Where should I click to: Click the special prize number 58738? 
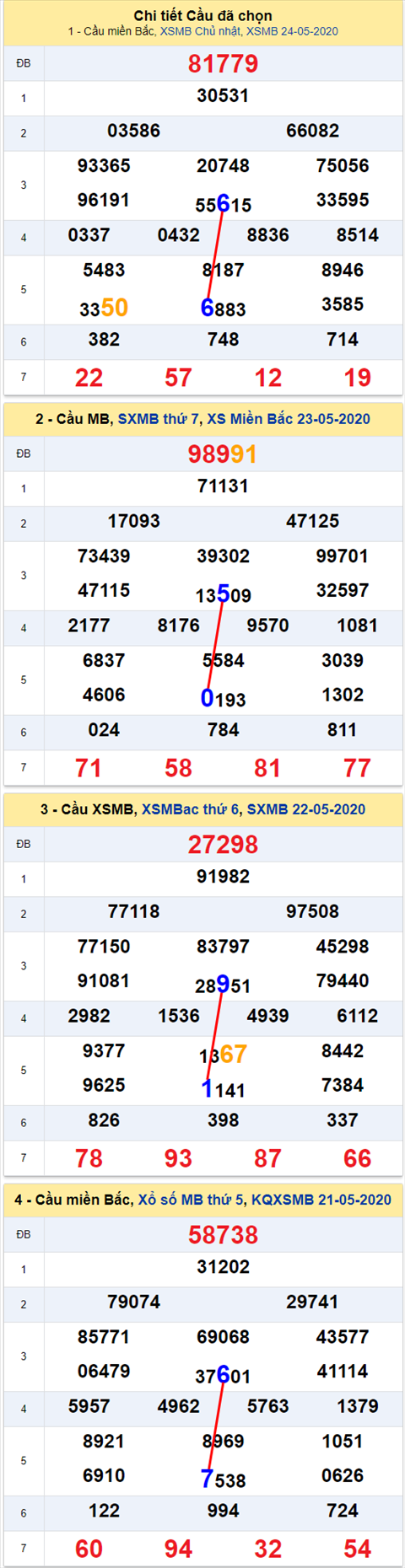(223, 1235)
